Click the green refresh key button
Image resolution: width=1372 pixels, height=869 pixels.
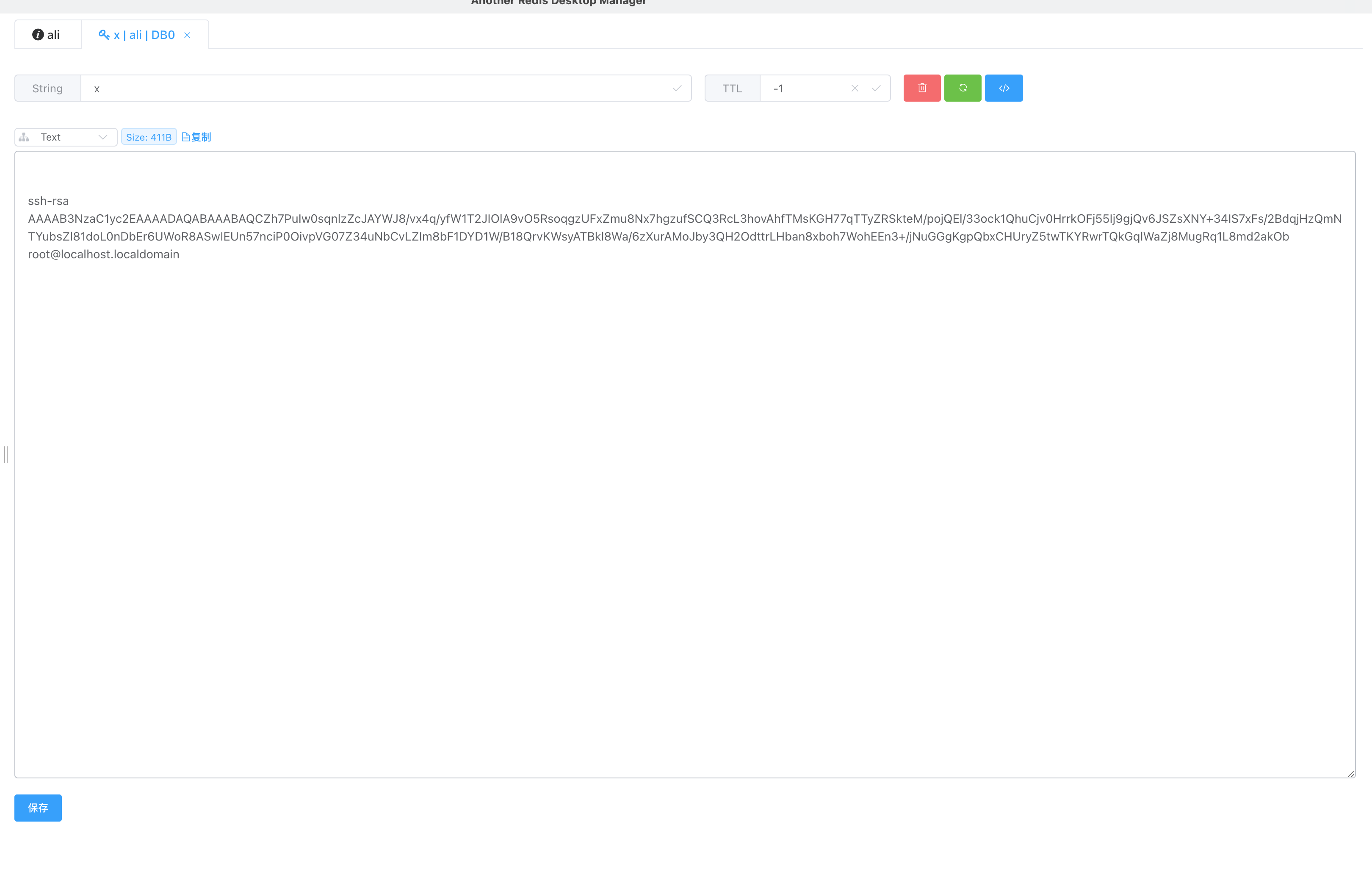pyautogui.click(x=963, y=88)
